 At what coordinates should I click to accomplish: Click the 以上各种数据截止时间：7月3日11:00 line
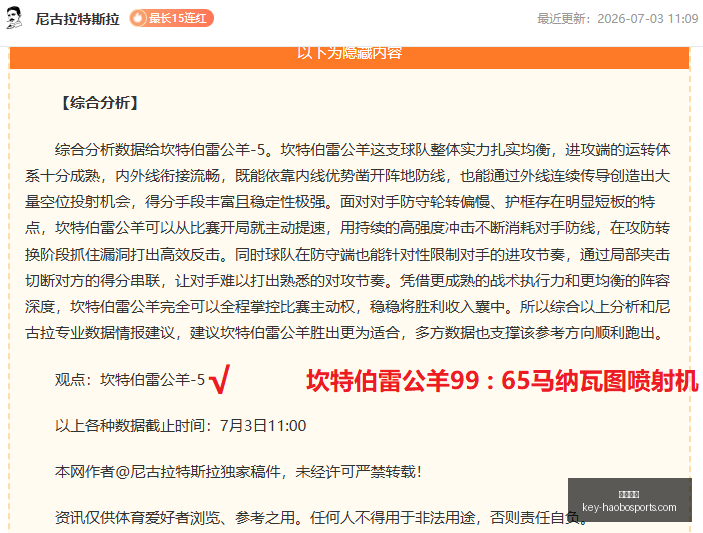tap(180, 425)
